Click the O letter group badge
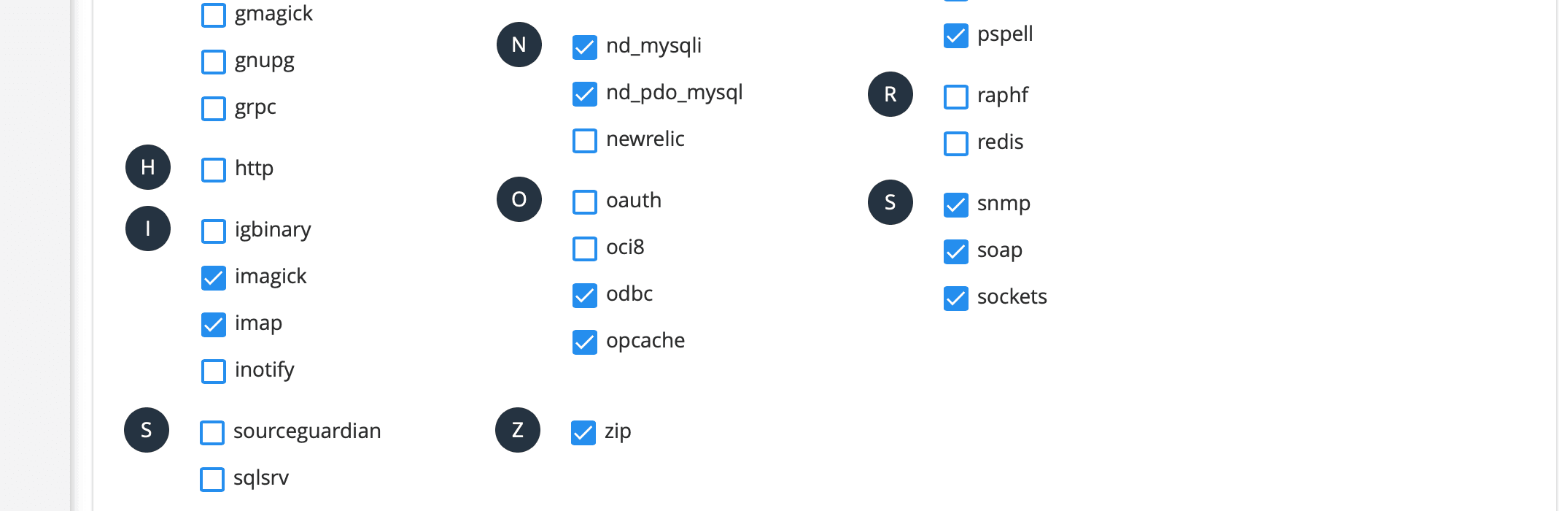 click(x=519, y=199)
